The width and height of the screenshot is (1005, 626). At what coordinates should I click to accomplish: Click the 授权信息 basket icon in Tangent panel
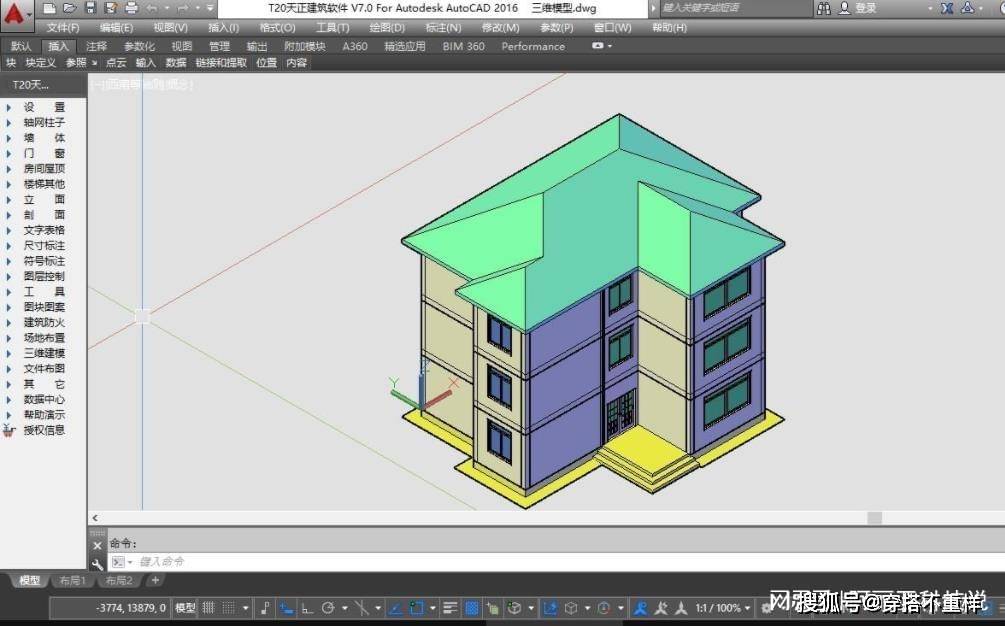click(8, 431)
